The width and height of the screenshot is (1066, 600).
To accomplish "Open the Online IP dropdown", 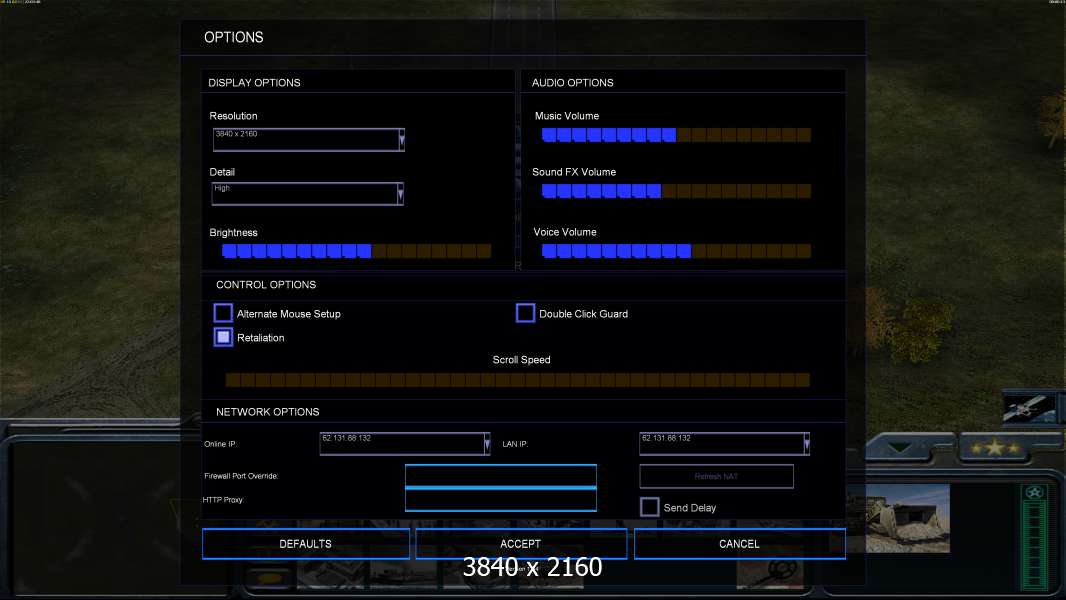I will (x=487, y=444).
